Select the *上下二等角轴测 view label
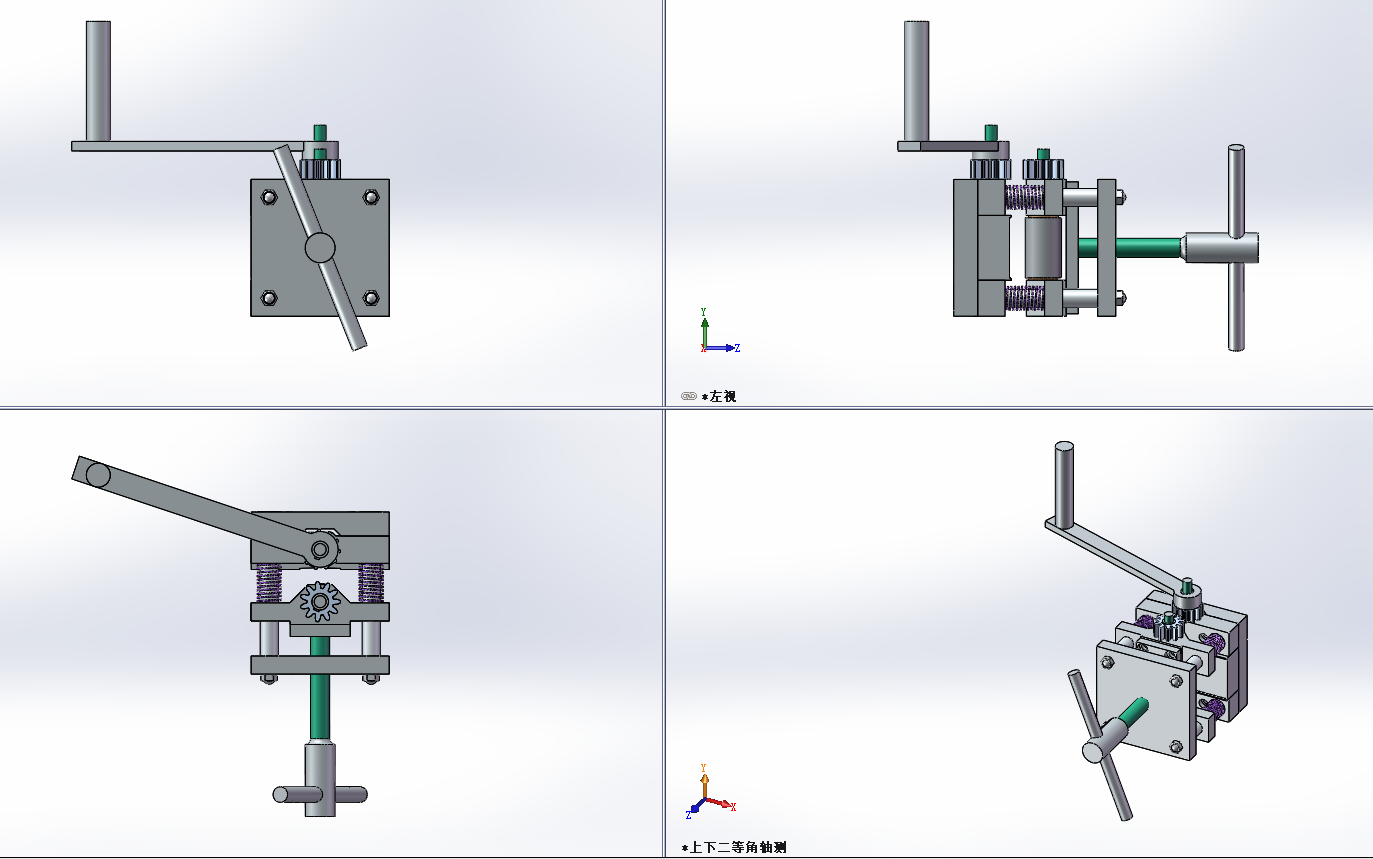1373x859 pixels. coord(734,848)
